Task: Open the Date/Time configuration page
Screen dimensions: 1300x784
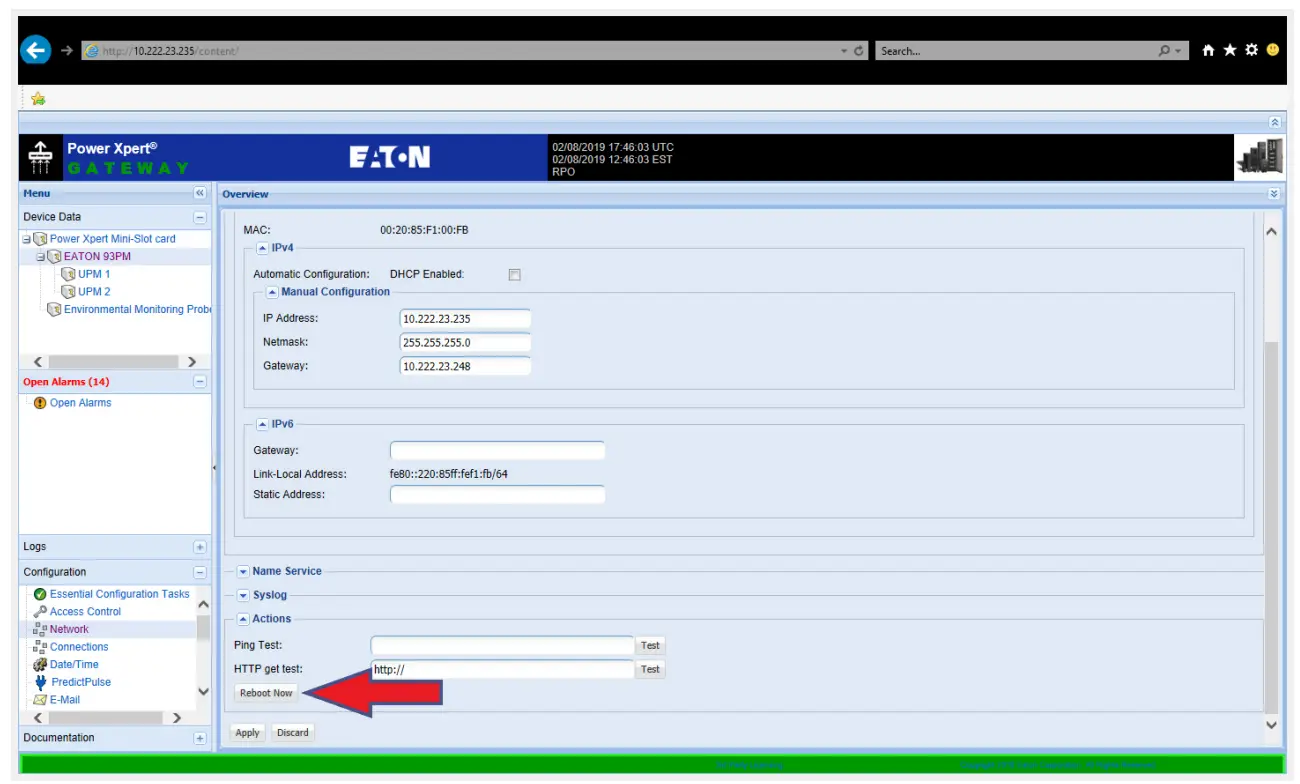Action: [74, 665]
